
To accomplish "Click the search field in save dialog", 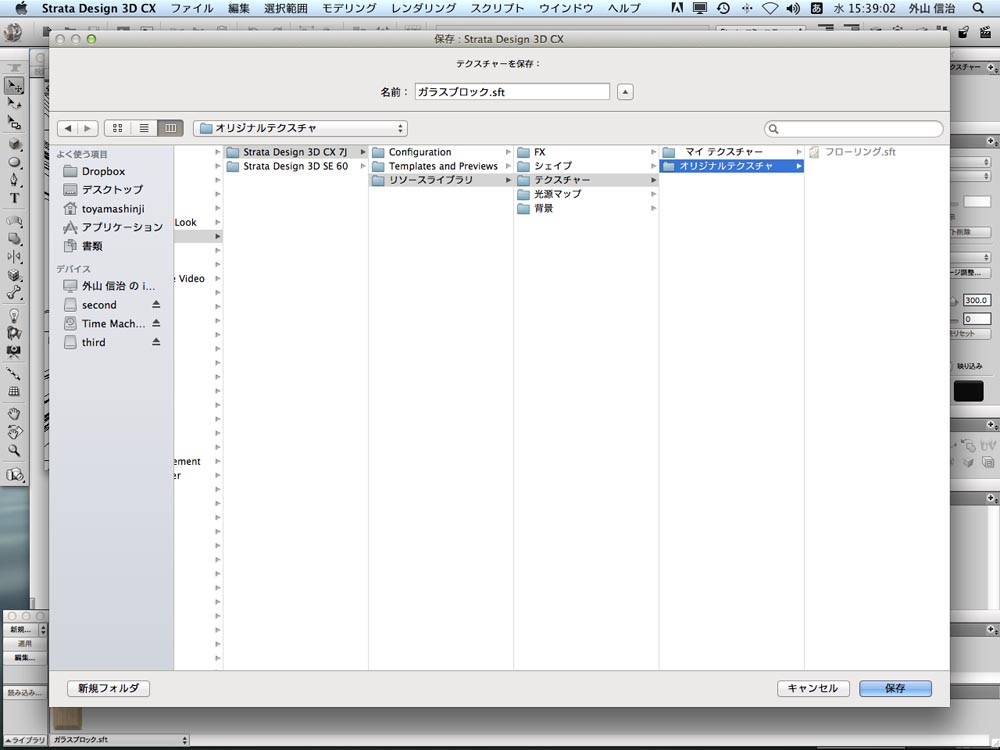I will tap(853, 129).
